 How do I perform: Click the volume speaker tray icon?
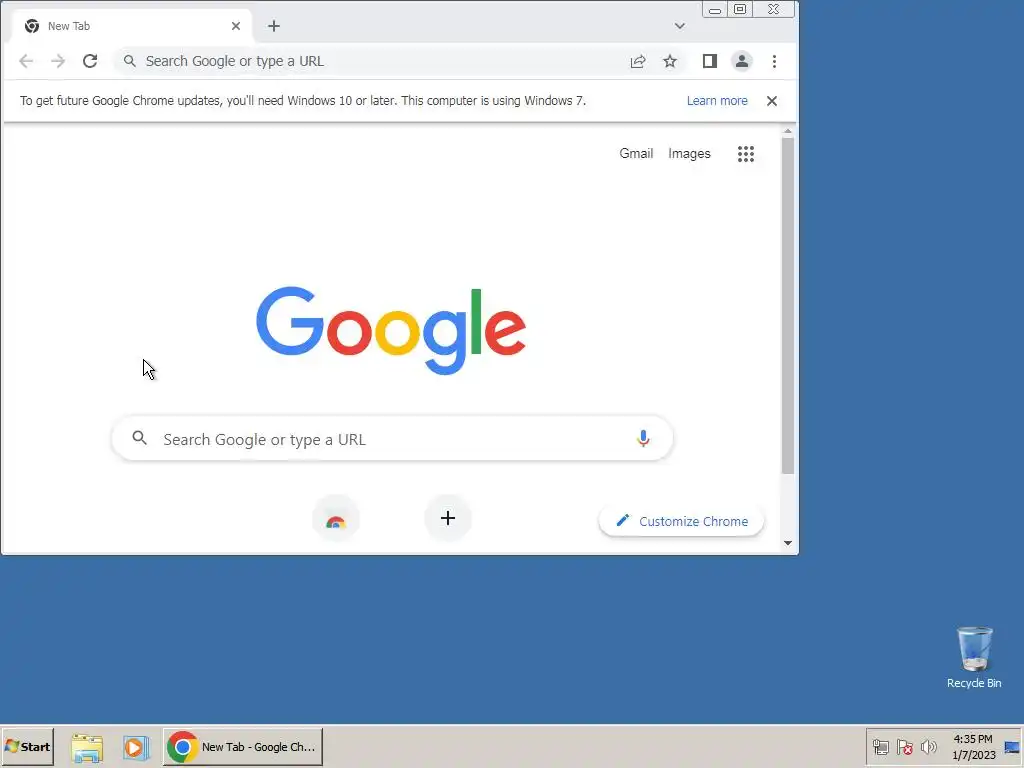coord(928,747)
